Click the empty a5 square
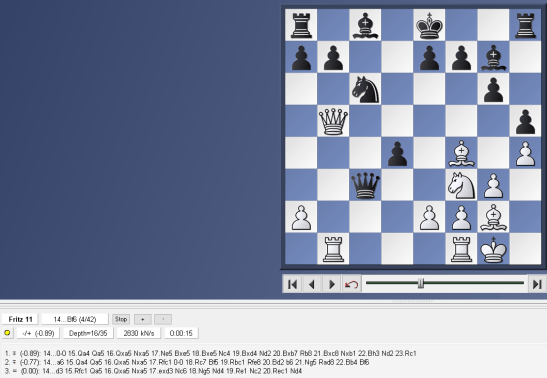The image size is (547, 378). (x=301, y=121)
